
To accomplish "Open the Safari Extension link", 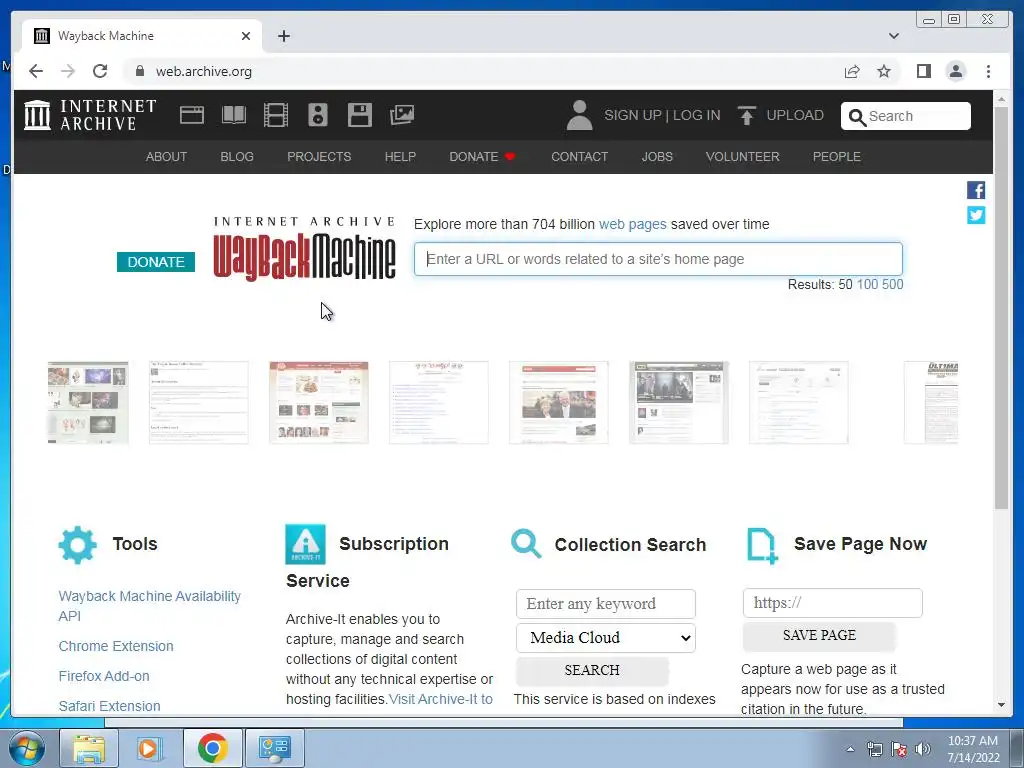I will click(x=109, y=706).
